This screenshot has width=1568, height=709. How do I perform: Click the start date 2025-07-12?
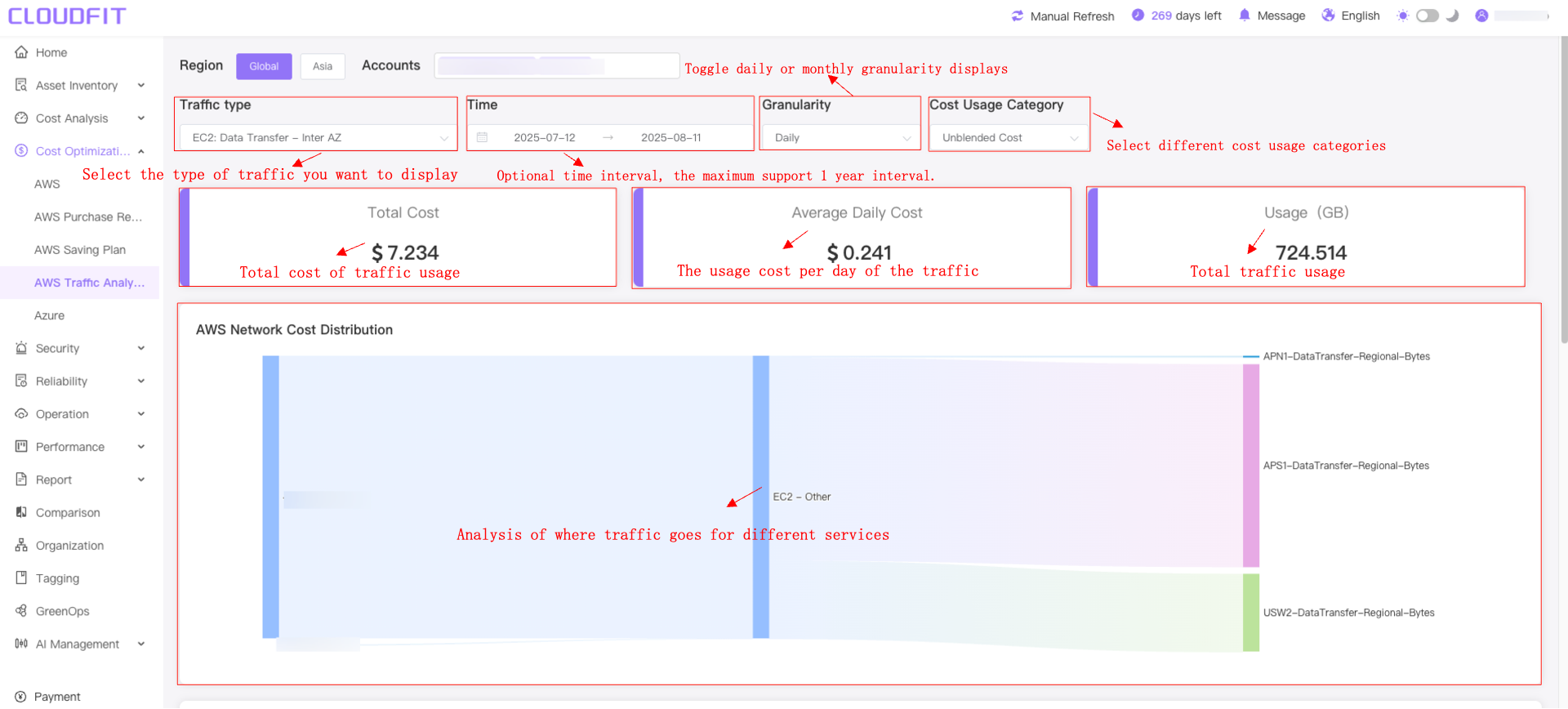[545, 137]
